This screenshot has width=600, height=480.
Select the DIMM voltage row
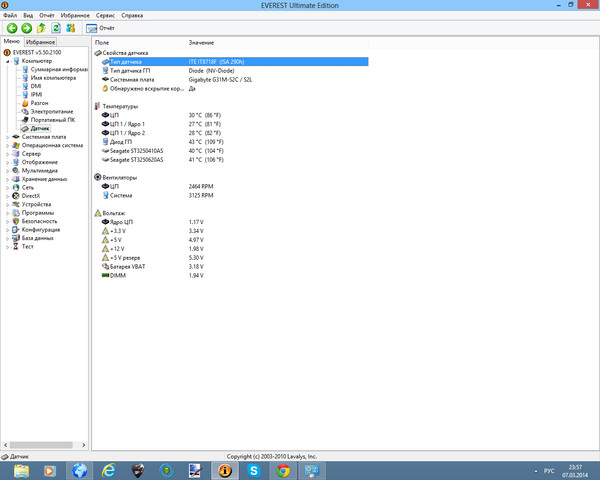tap(235, 276)
